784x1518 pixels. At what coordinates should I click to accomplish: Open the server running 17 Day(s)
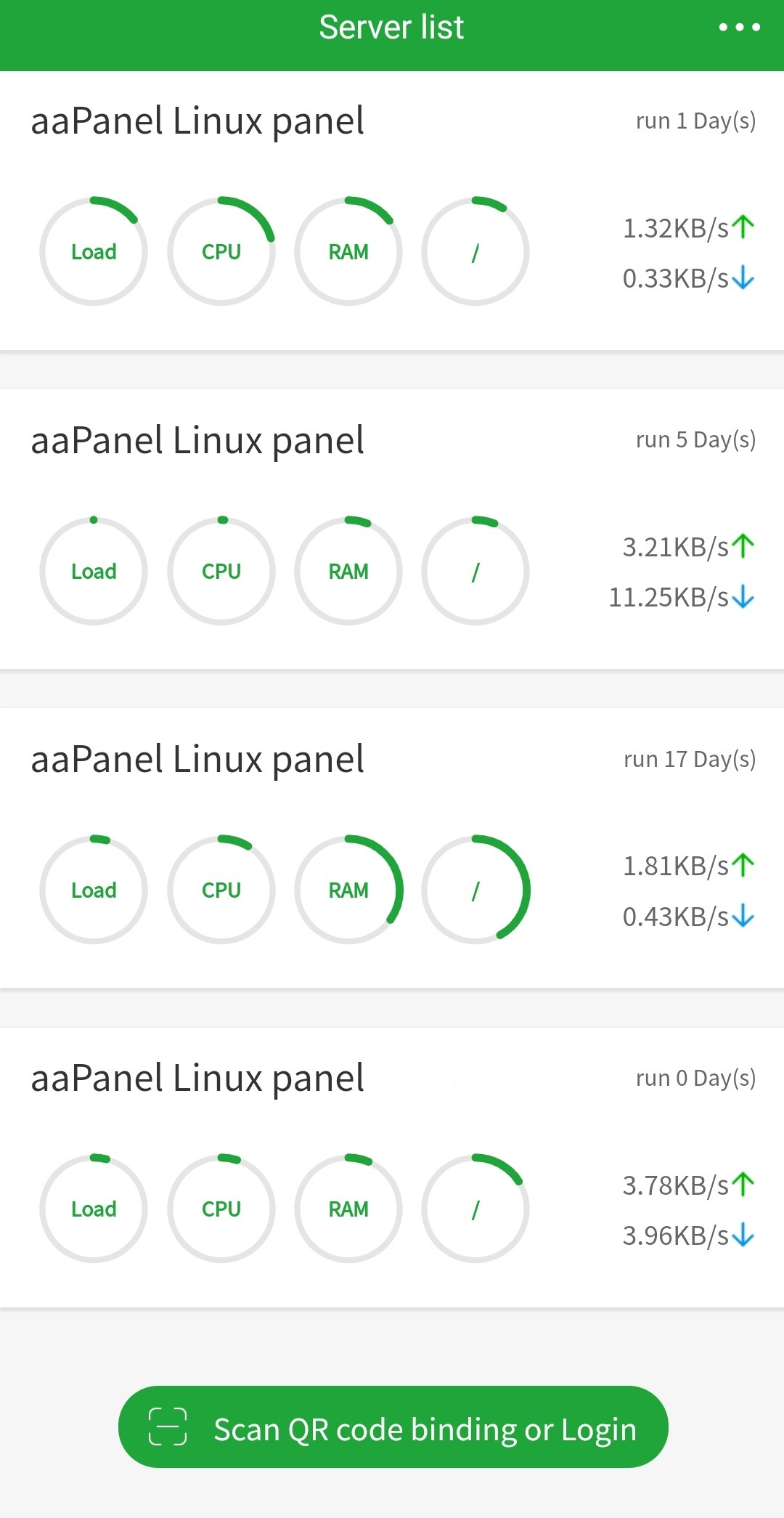pyautogui.click(x=197, y=760)
